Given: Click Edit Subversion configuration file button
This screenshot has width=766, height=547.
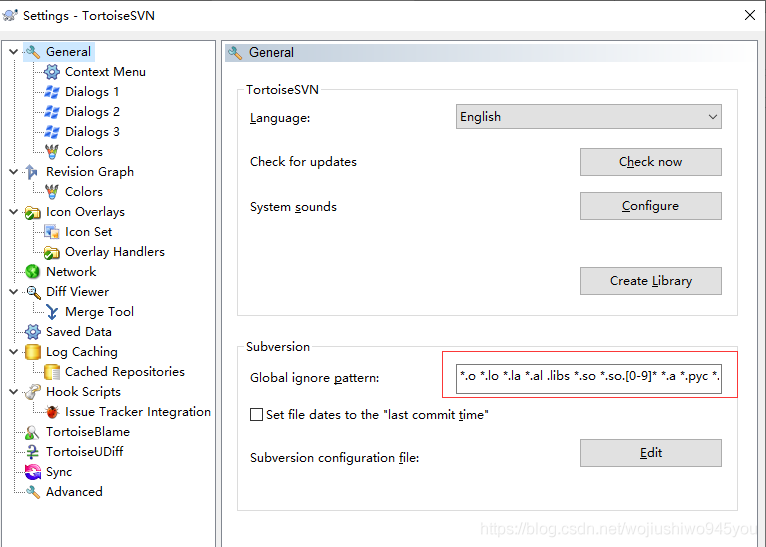Looking at the screenshot, I should (x=651, y=453).
